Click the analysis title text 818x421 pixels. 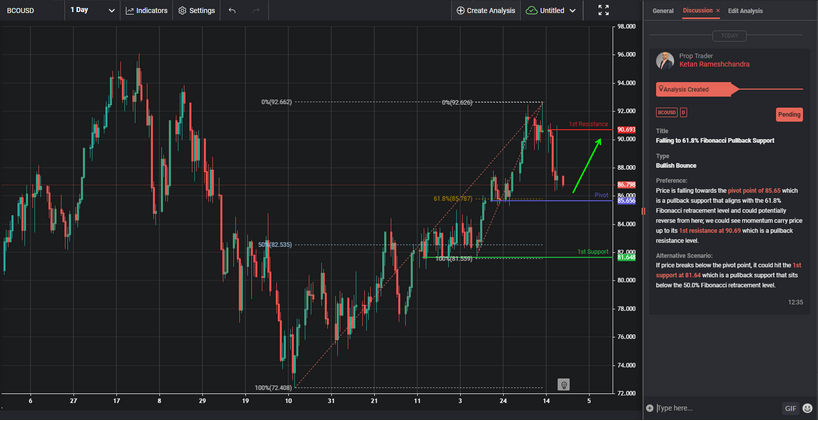click(x=715, y=140)
